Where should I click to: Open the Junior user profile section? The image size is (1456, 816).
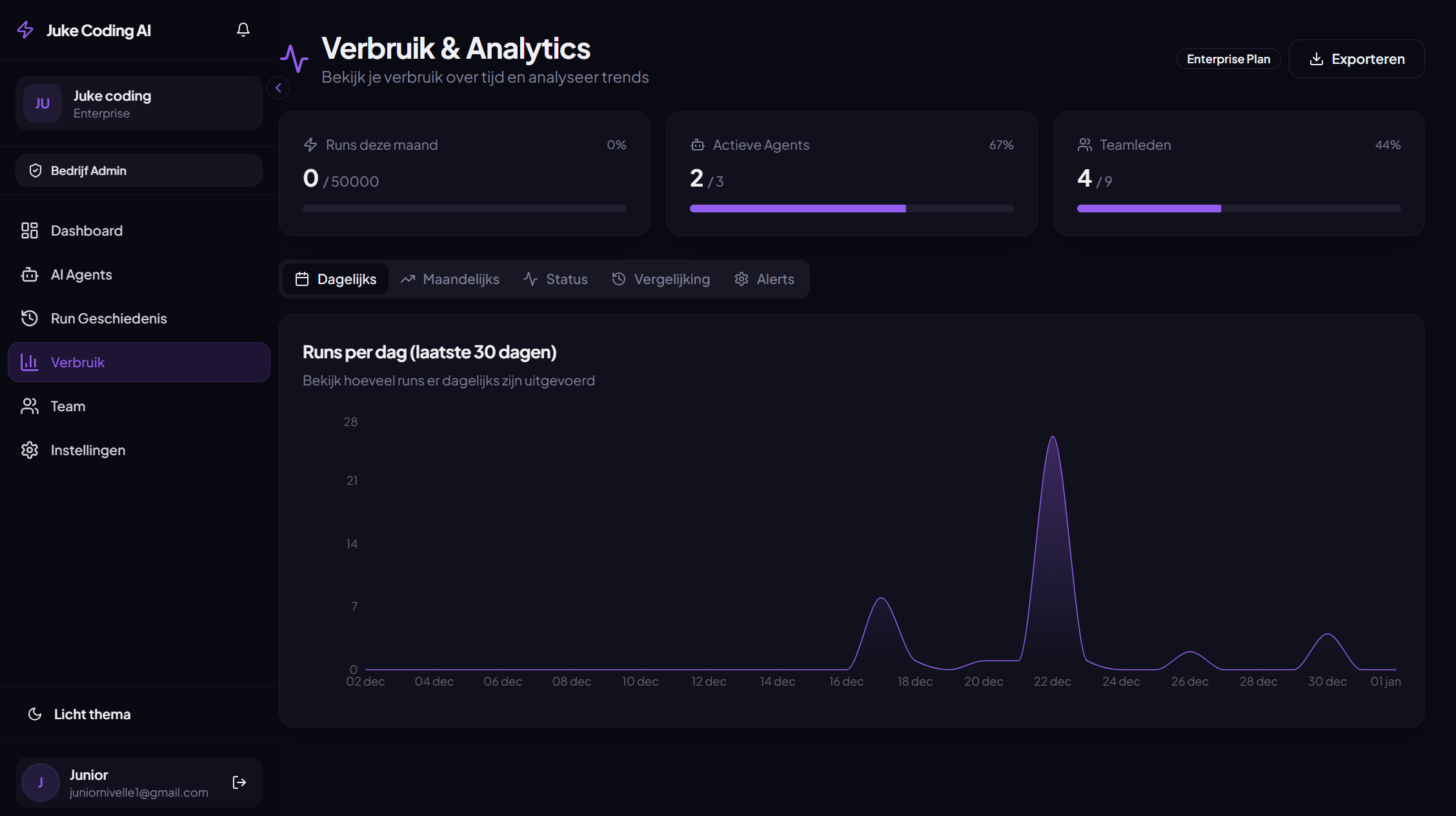pyautogui.click(x=116, y=782)
